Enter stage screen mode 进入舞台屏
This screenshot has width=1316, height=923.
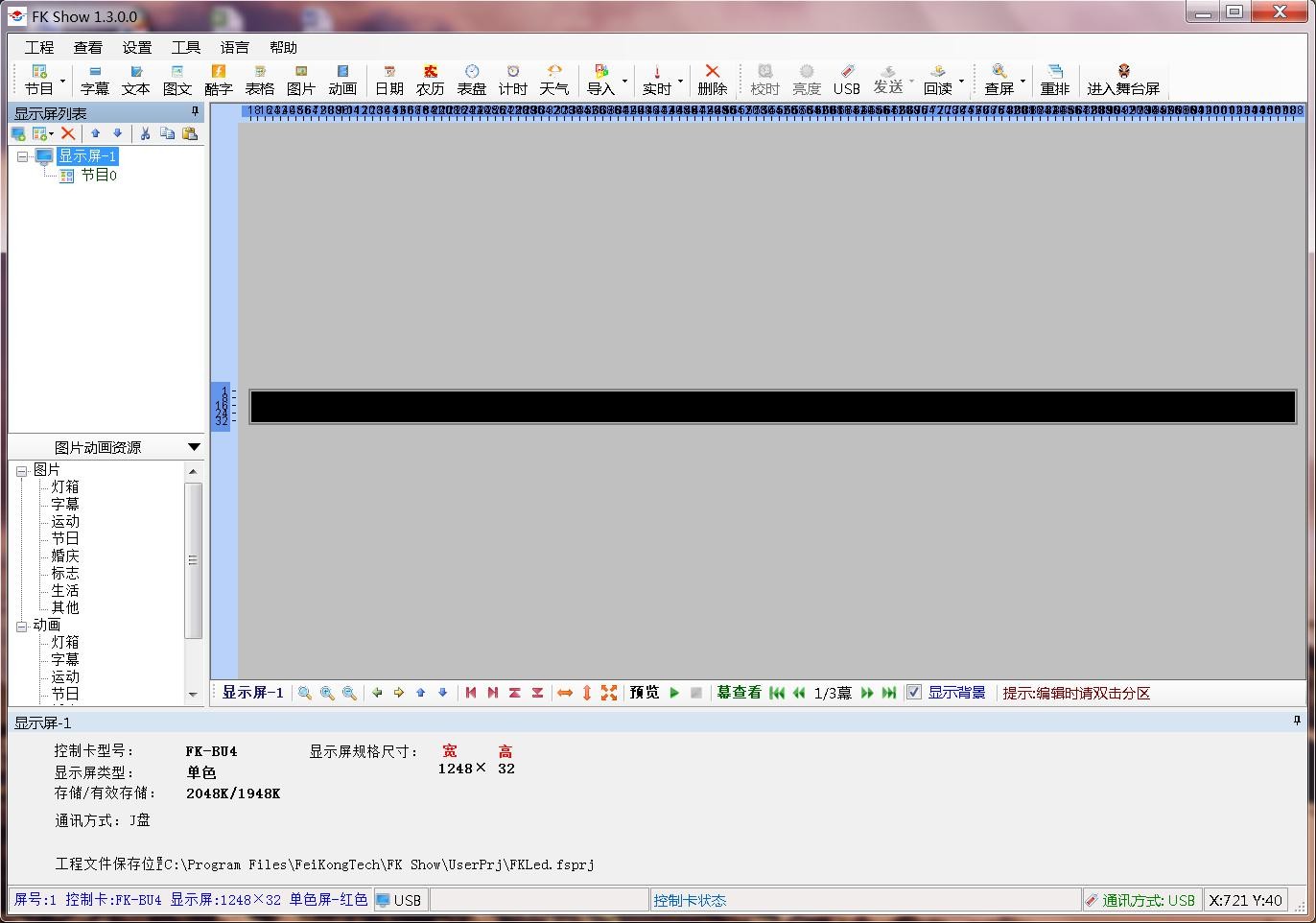click(x=1122, y=80)
